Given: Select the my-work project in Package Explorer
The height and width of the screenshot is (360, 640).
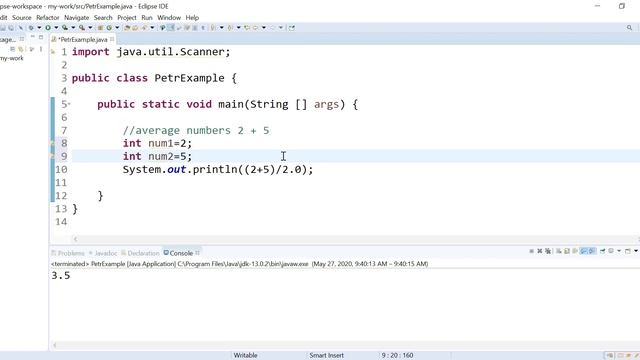Looking at the screenshot, I should coord(12,58).
